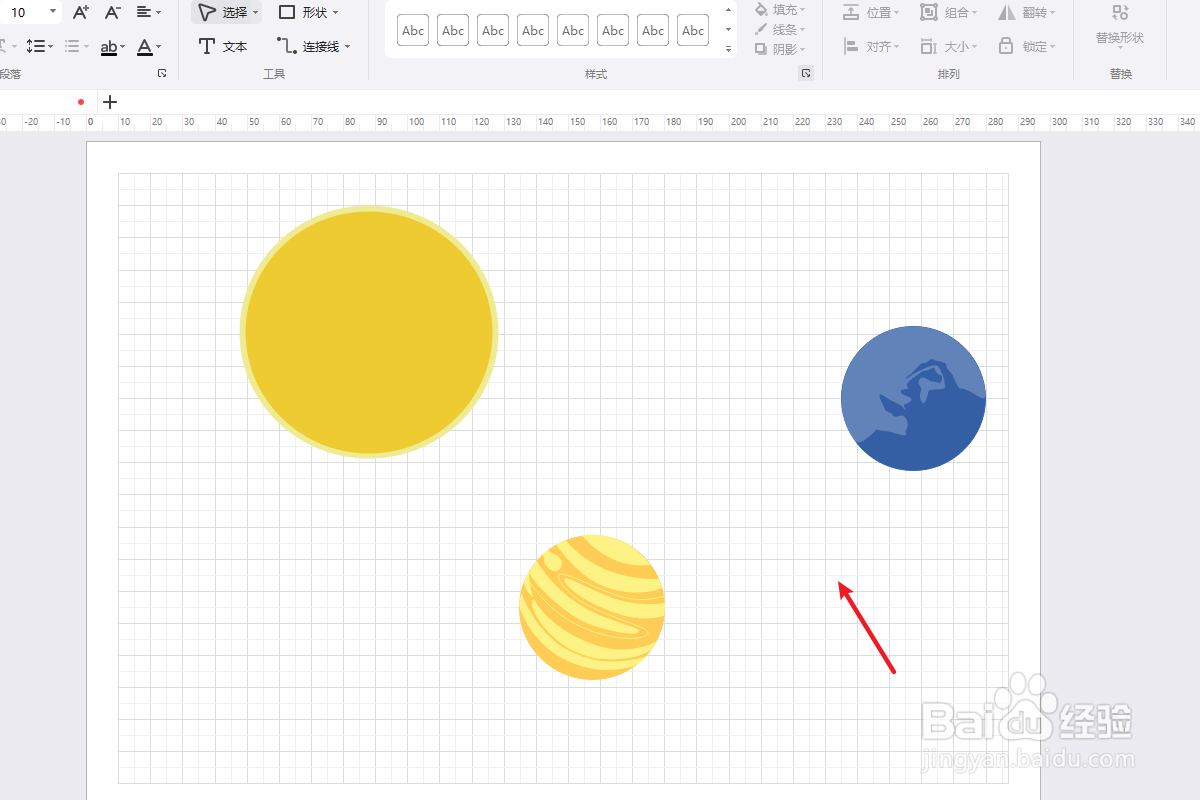This screenshot has height=800, width=1200.
Task: Apply the first Abc style preset
Action: click(x=413, y=30)
